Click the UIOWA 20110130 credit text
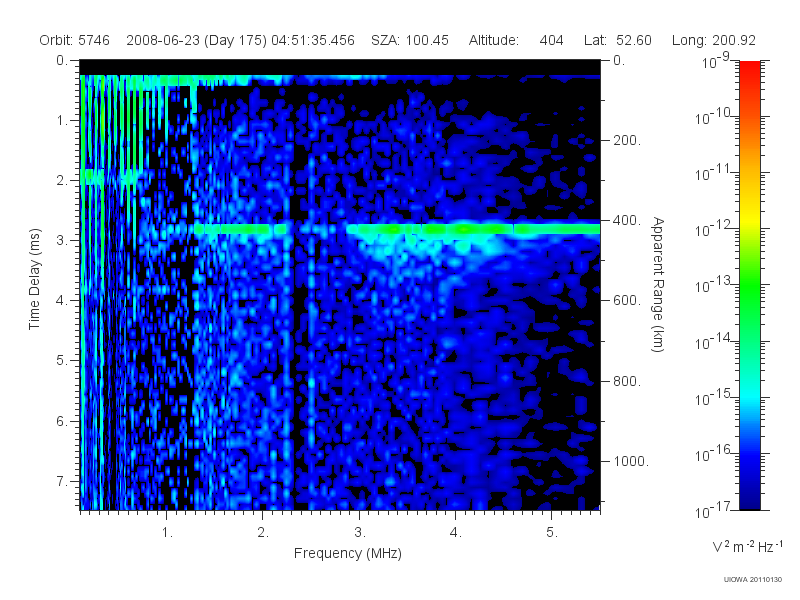Viewport: 800px width, 600px height. coord(753,580)
